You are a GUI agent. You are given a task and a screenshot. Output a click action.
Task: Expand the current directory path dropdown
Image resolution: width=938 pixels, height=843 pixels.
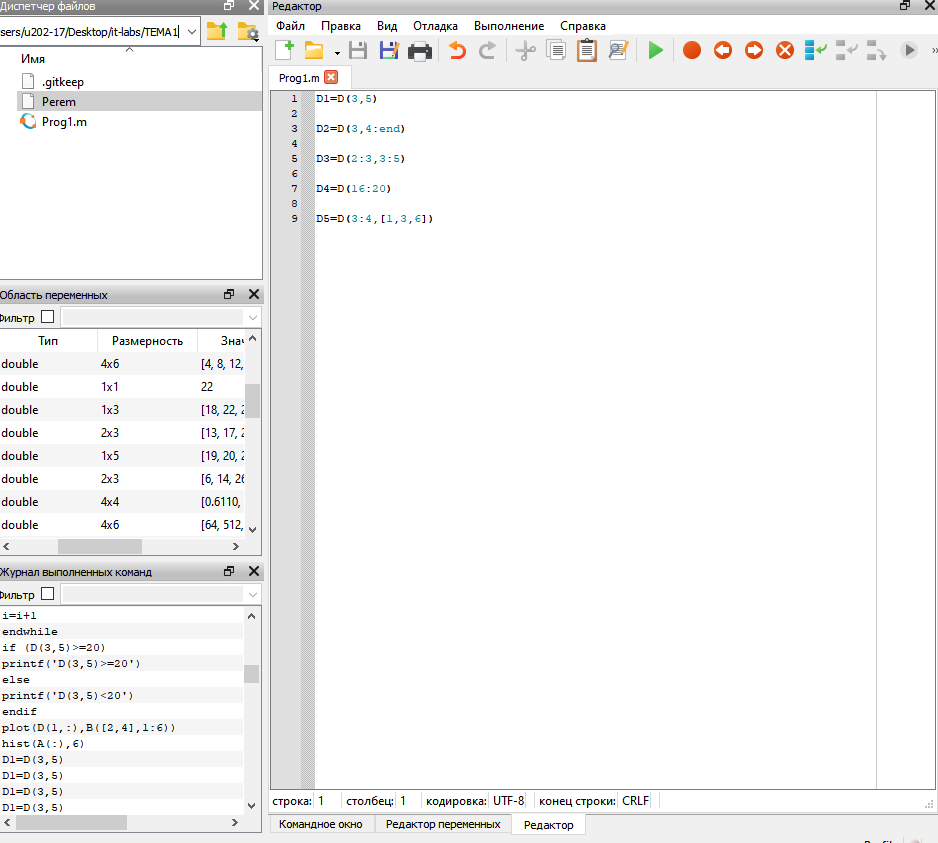[191, 31]
